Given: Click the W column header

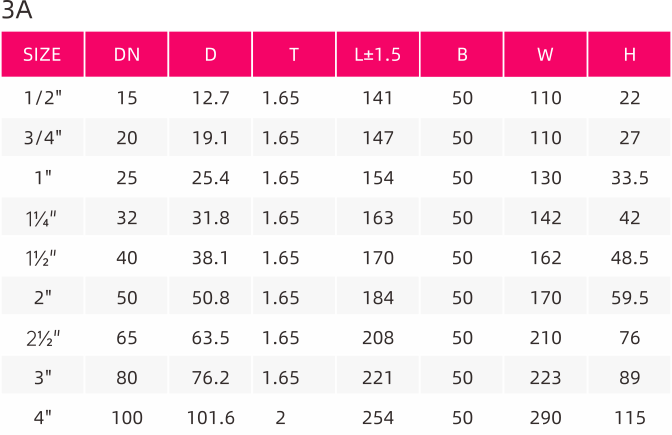Looking at the screenshot, I should (545, 54).
